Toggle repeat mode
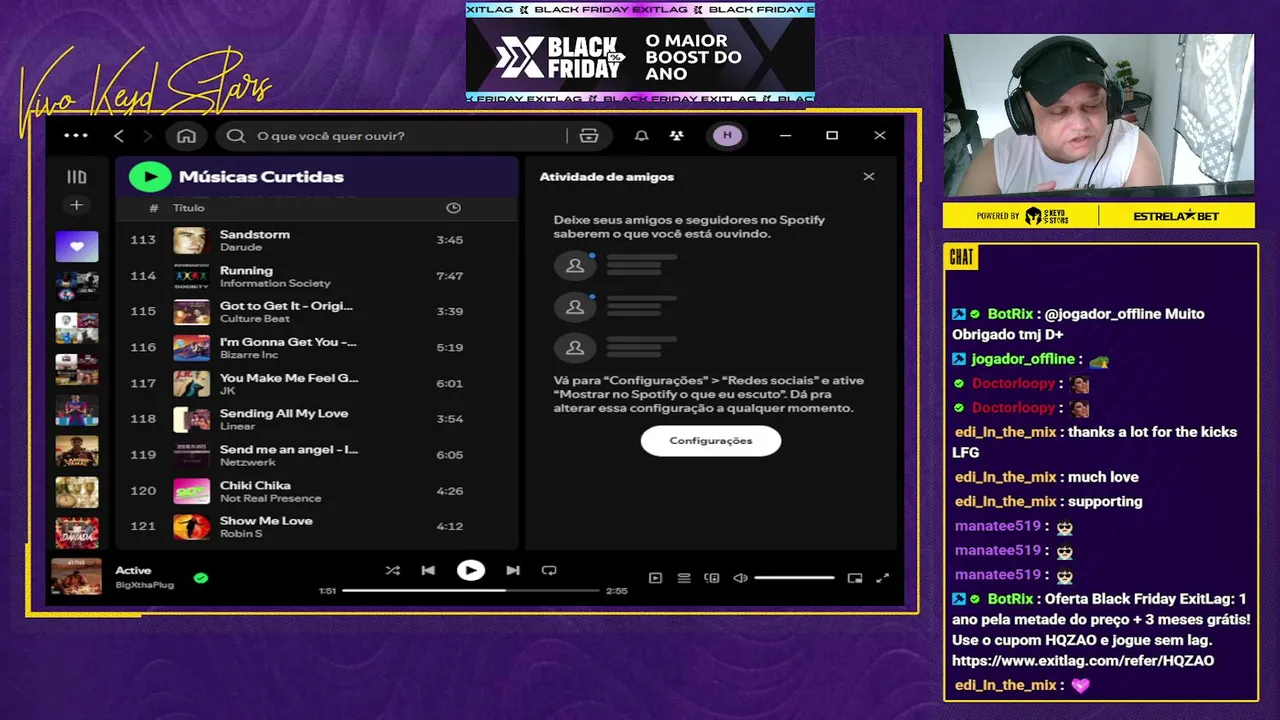The height and width of the screenshot is (720, 1280). click(549, 571)
